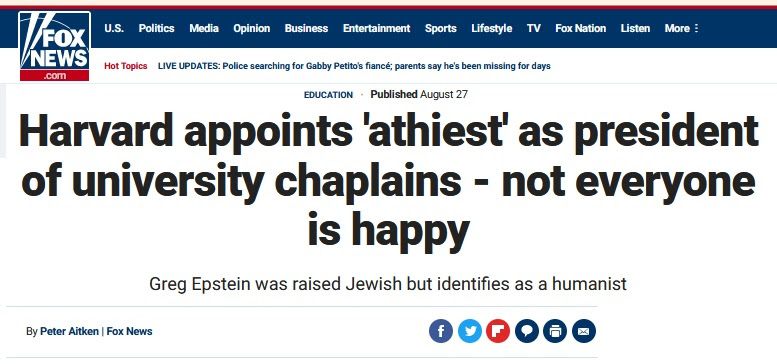Image resolution: width=777 pixels, height=364 pixels.
Task: Print the article using printer icon
Action: coord(555,331)
